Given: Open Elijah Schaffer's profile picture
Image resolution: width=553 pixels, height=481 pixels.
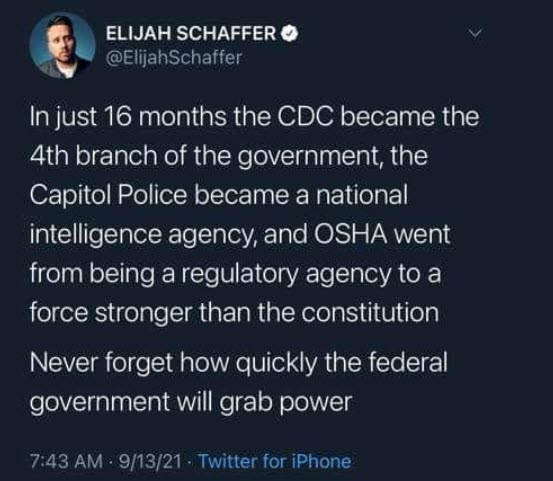Looking at the screenshot, I should pos(63,45).
